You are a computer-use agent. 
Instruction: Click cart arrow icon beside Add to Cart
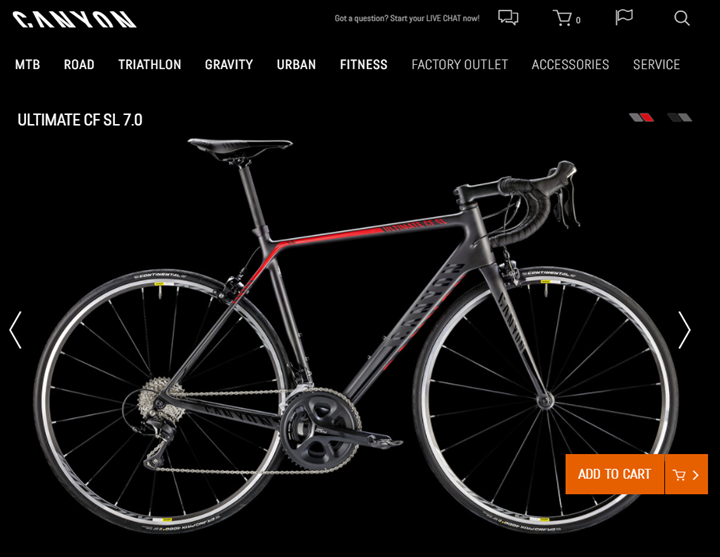[x=686, y=474]
